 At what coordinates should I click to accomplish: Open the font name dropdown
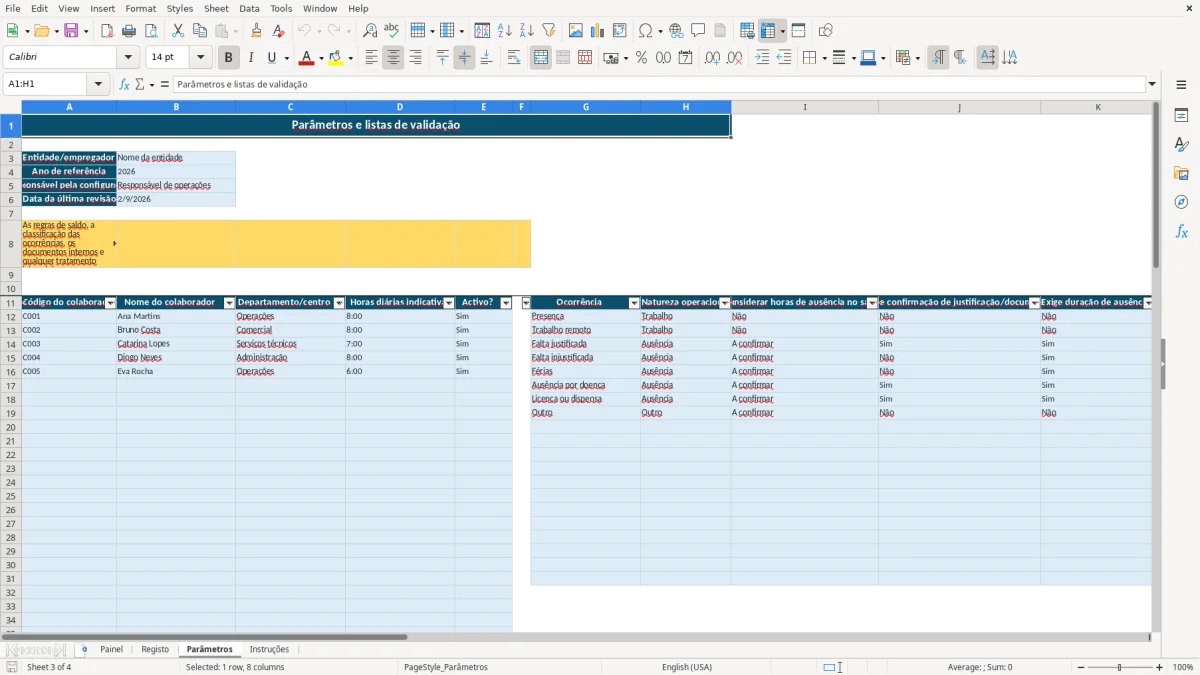tap(128, 58)
